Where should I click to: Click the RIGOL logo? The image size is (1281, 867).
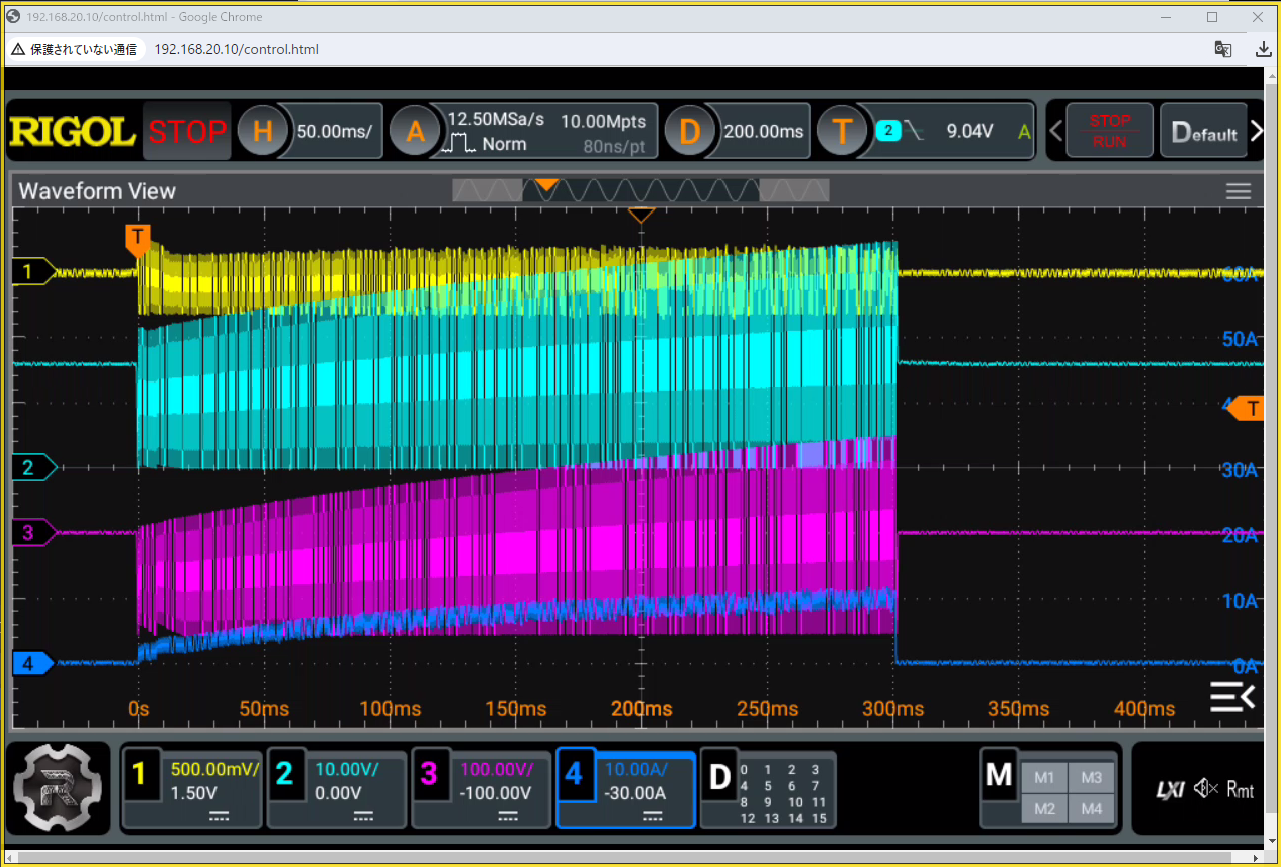(x=72, y=131)
